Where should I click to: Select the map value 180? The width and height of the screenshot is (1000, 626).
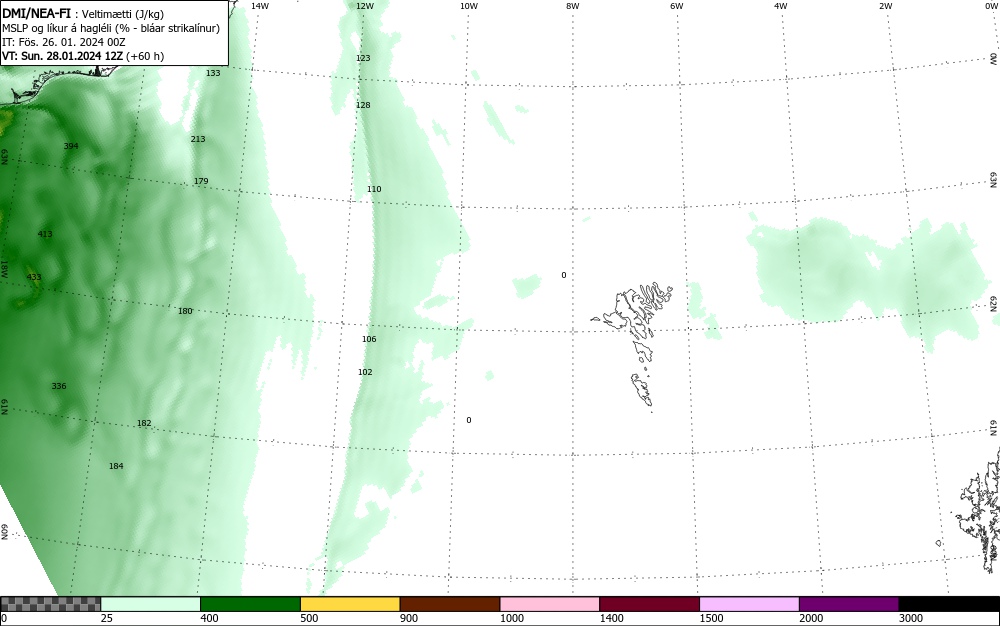pyautogui.click(x=185, y=311)
